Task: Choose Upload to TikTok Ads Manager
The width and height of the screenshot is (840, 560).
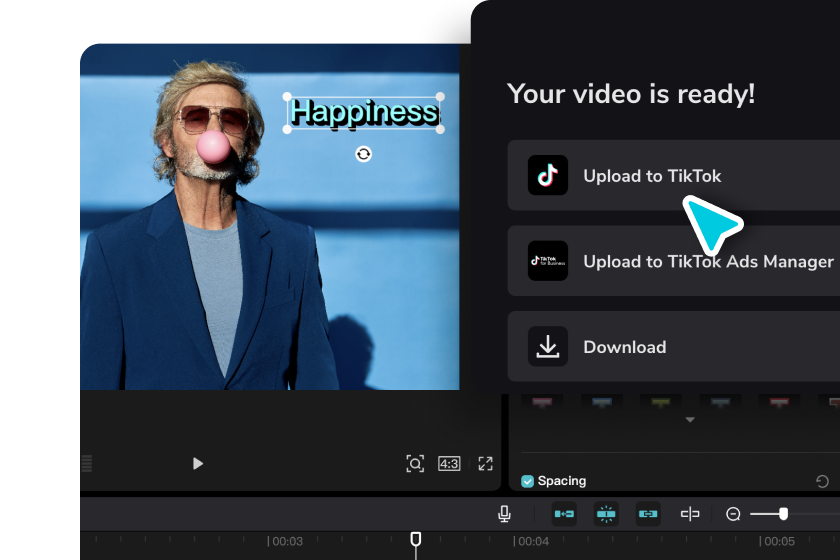Action: [x=673, y=261]
